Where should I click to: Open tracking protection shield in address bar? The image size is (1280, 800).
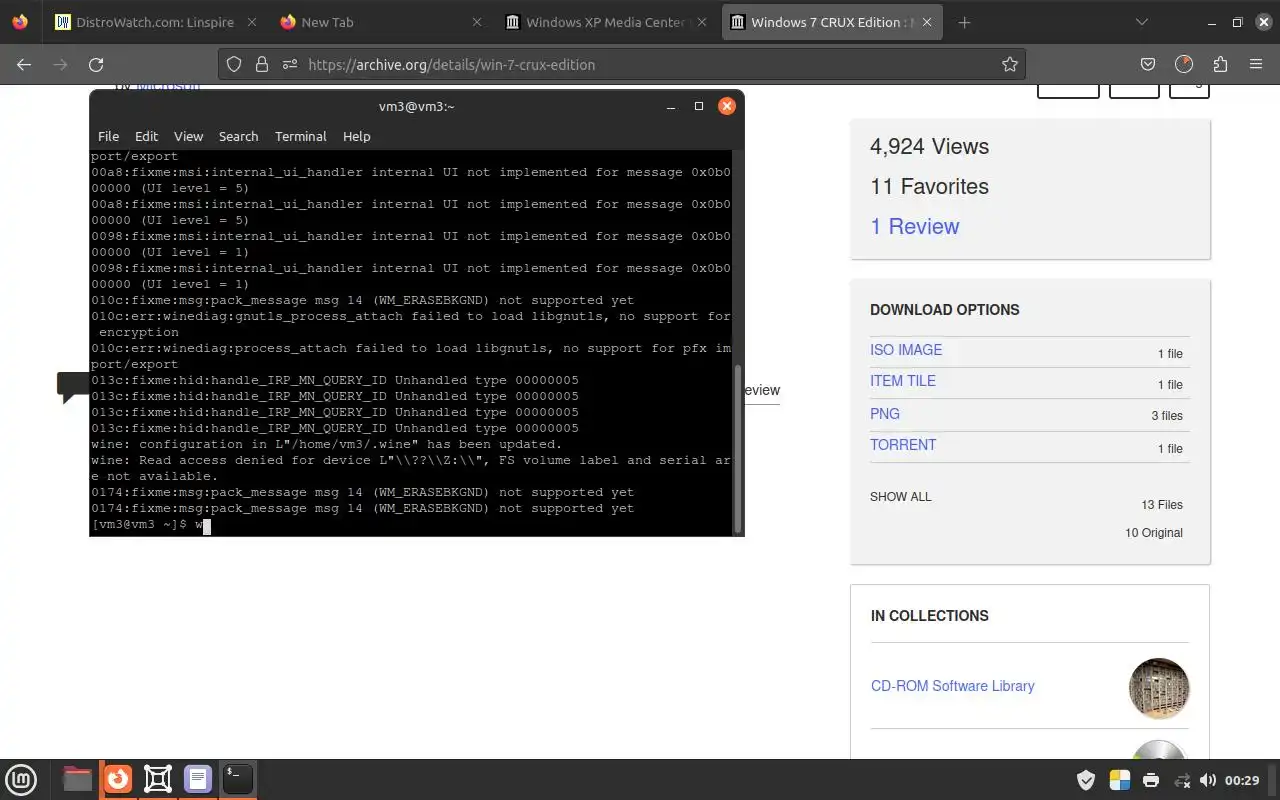[x=234, y=64]
